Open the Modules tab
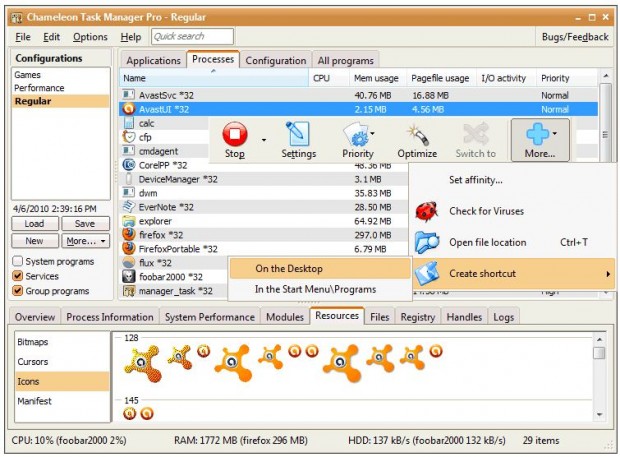Screen dimensions: 620x457 click(x=285, y=317)
